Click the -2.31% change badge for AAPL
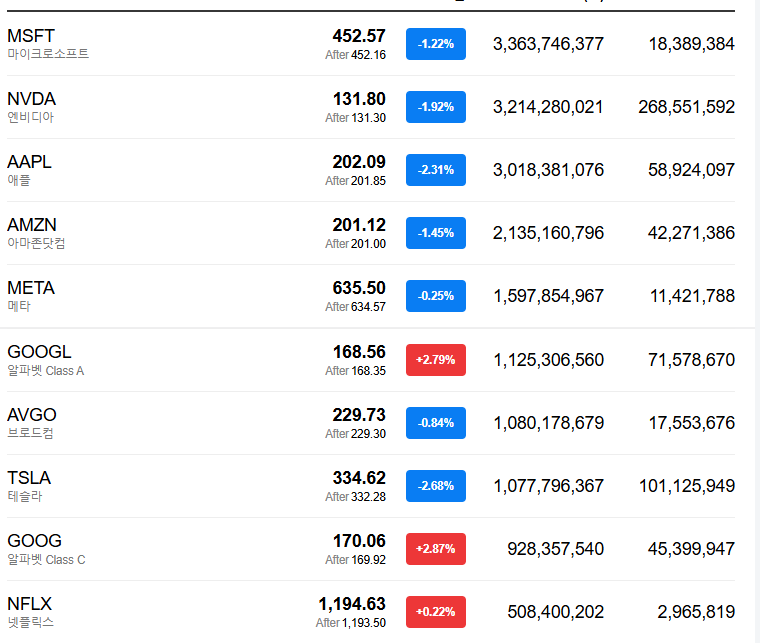Viewport: 760px width, 643px height. [x=436, y=170]
